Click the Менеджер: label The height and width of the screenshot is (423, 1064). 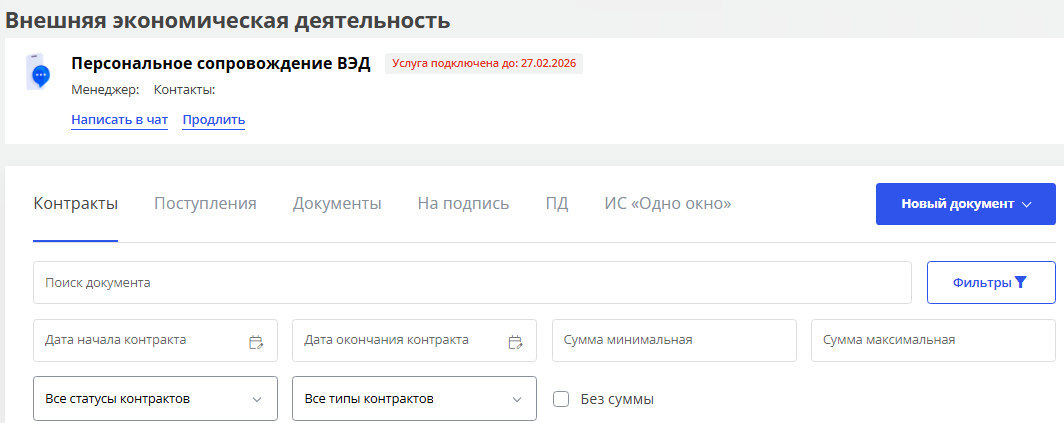click(x=105, y=90)
